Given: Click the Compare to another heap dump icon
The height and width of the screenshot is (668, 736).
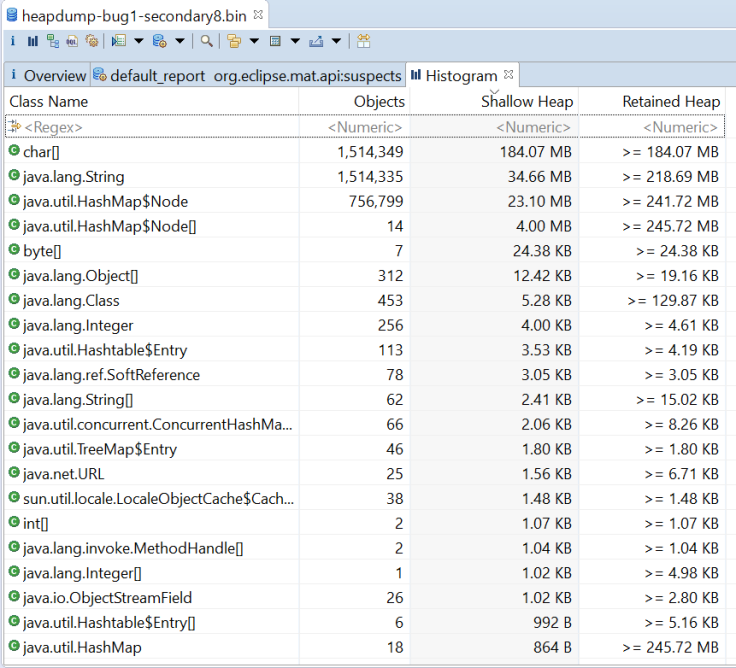Looking at the screenshot, I should [363, 41].
